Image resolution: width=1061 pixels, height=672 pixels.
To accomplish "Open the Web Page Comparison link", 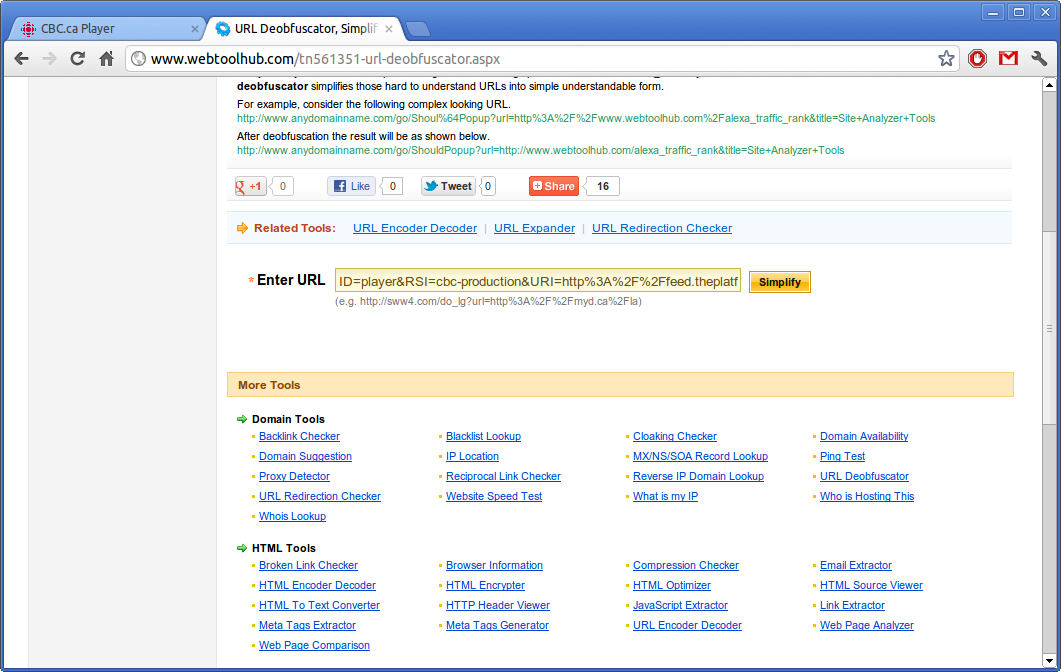I will click(x=314, y=645).
